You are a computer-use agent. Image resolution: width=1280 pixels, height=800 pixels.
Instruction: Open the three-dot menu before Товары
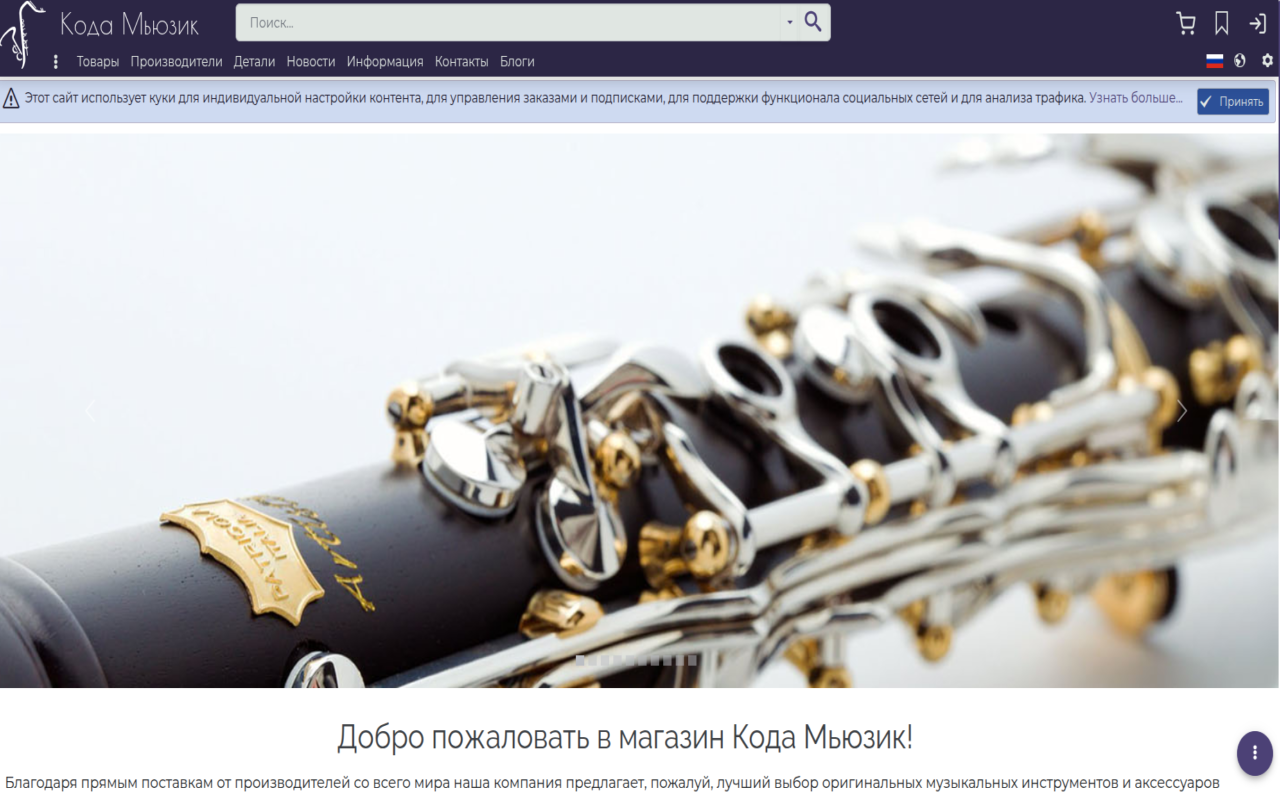click(56, 61)
